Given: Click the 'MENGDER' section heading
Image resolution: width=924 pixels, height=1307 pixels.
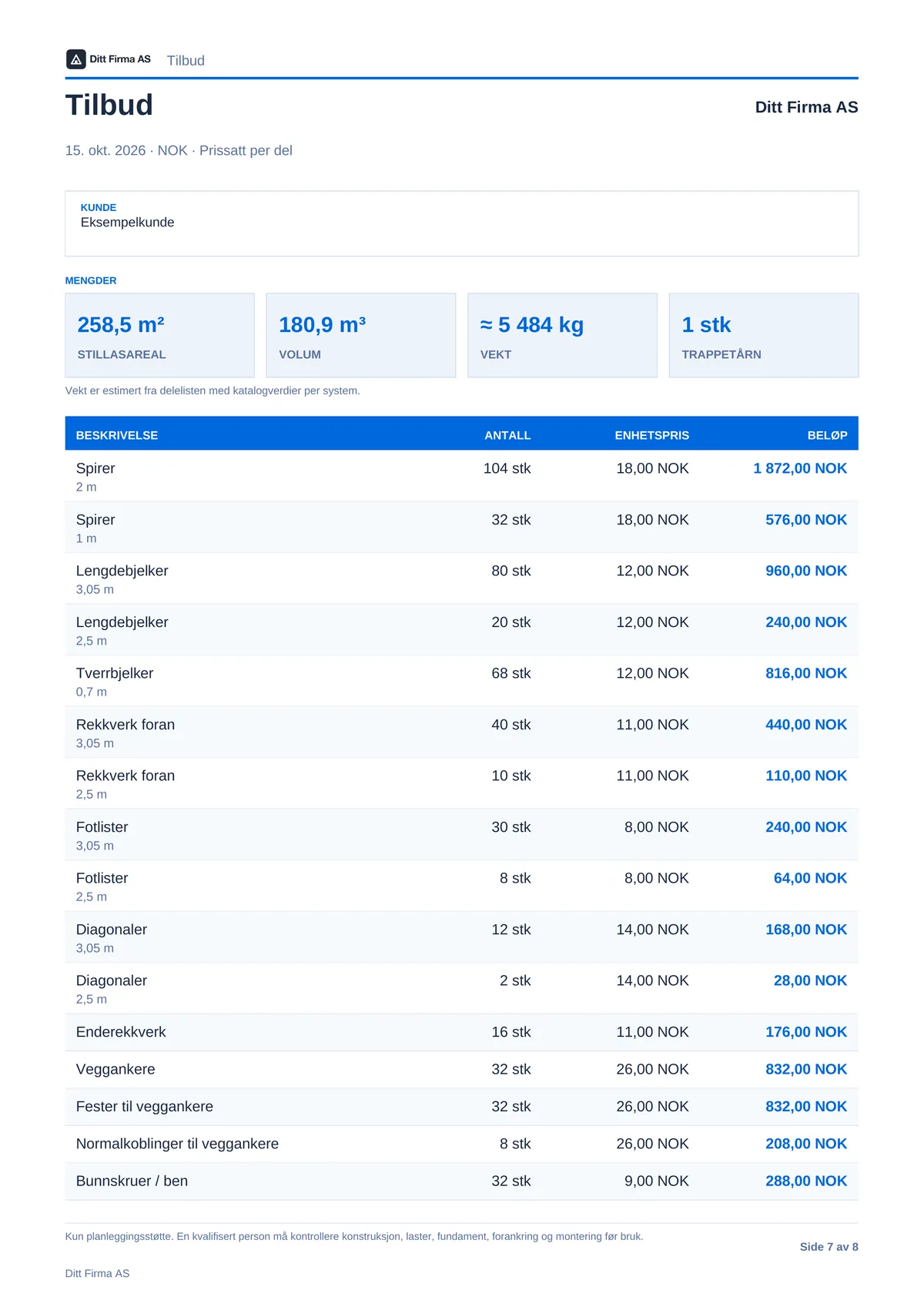Looking at the screenshot, I should (91, 280).
